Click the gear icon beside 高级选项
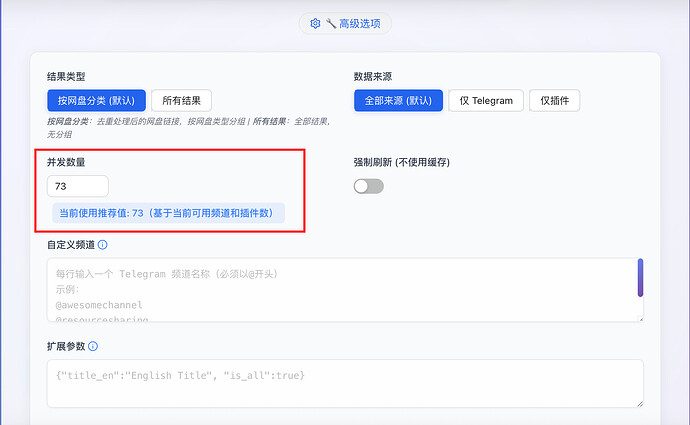The image size is (690, 425). (315, 23)
